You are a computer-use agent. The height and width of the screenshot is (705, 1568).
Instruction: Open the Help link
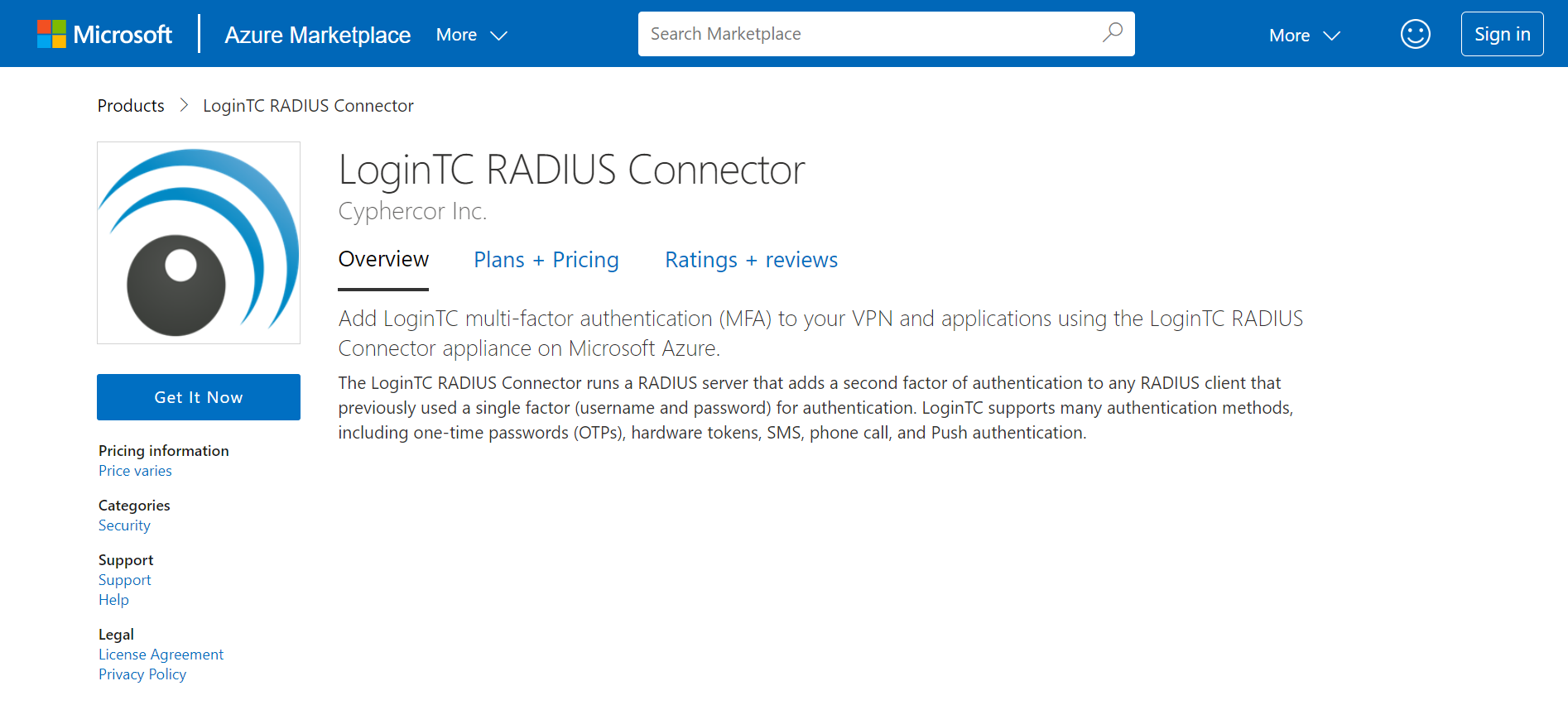(x=113, y=600)
